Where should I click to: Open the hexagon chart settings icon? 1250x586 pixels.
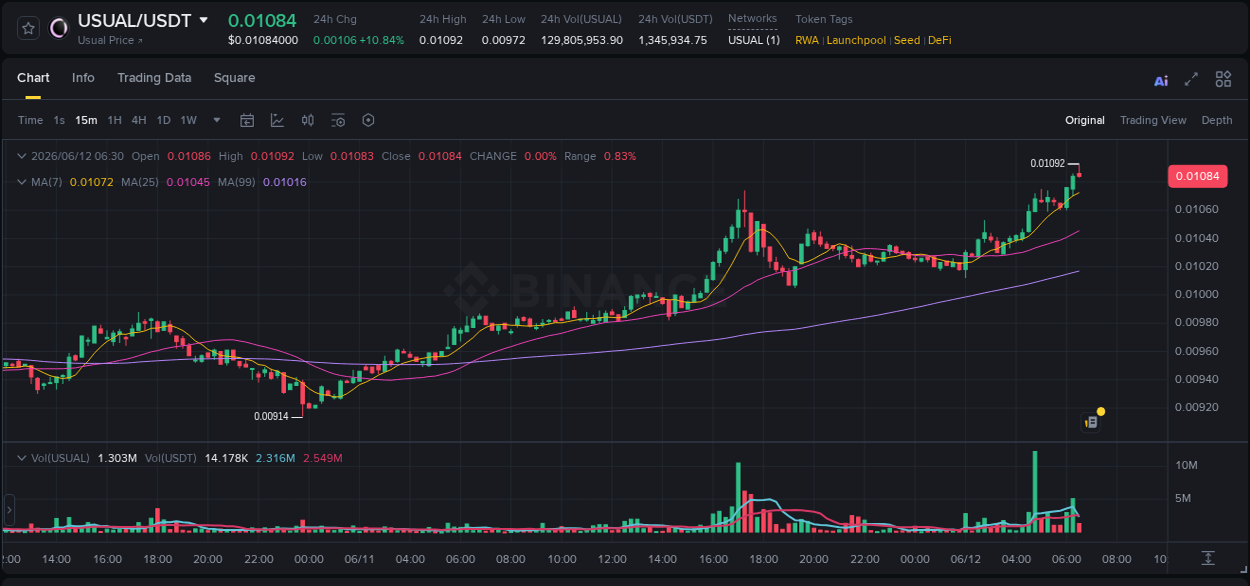pos(368,120)
